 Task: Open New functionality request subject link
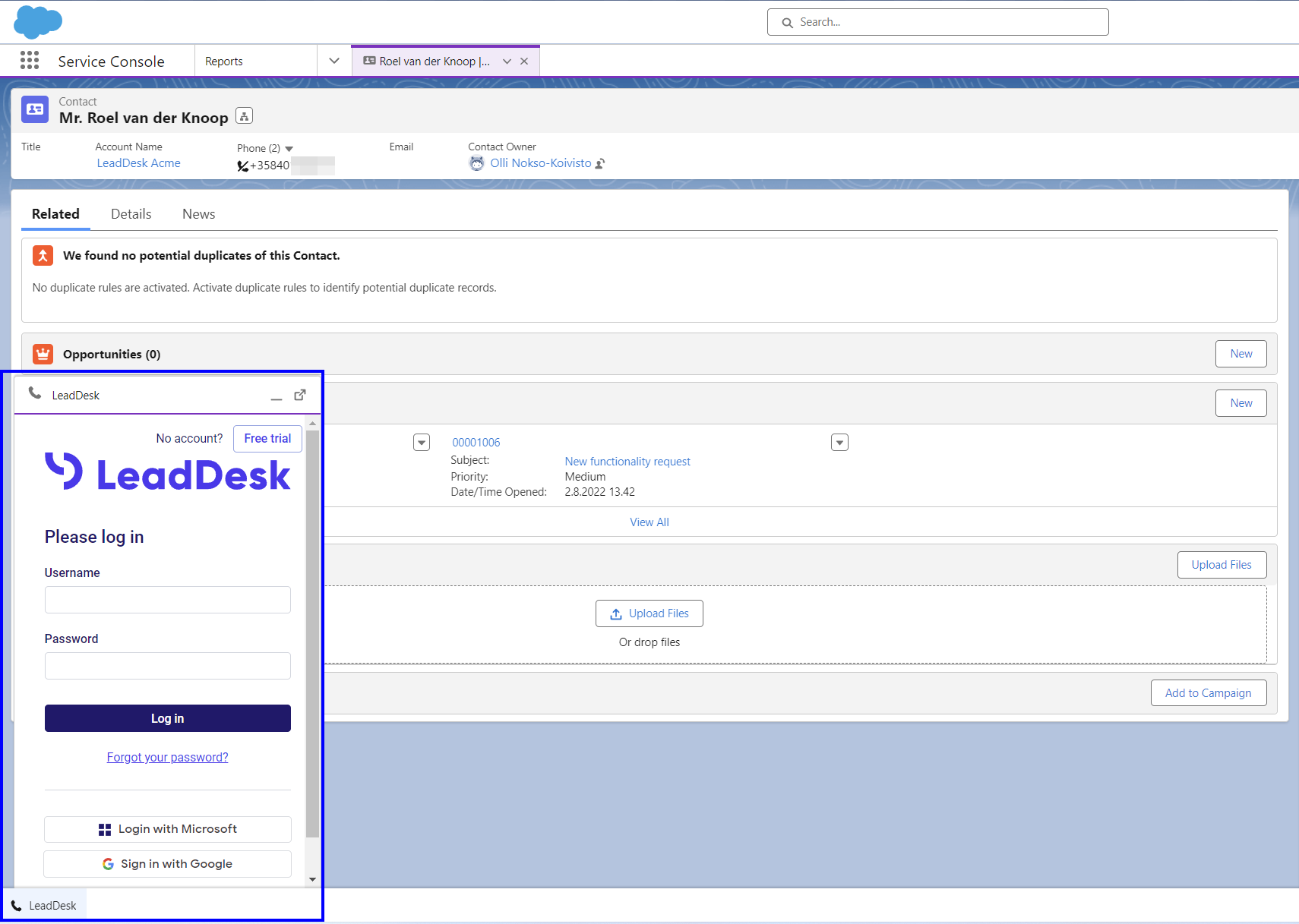coord(627,462)
